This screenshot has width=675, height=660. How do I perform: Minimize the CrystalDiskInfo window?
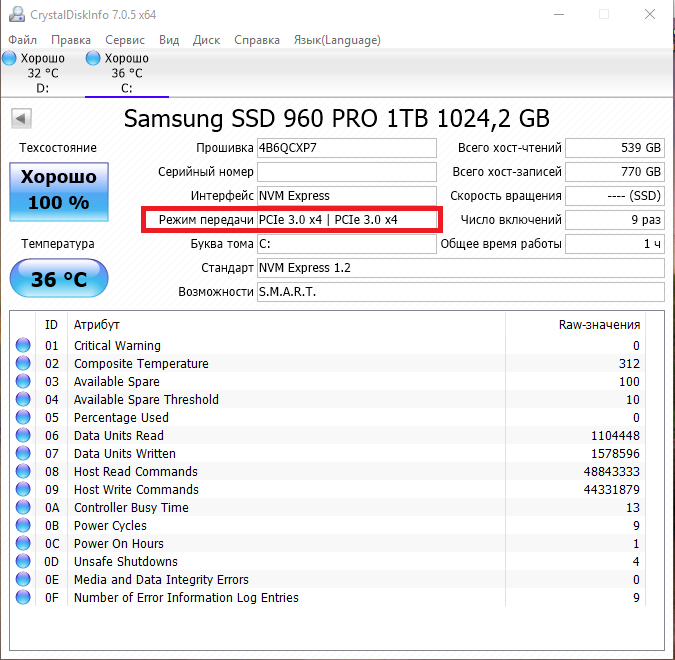[559, 14]
